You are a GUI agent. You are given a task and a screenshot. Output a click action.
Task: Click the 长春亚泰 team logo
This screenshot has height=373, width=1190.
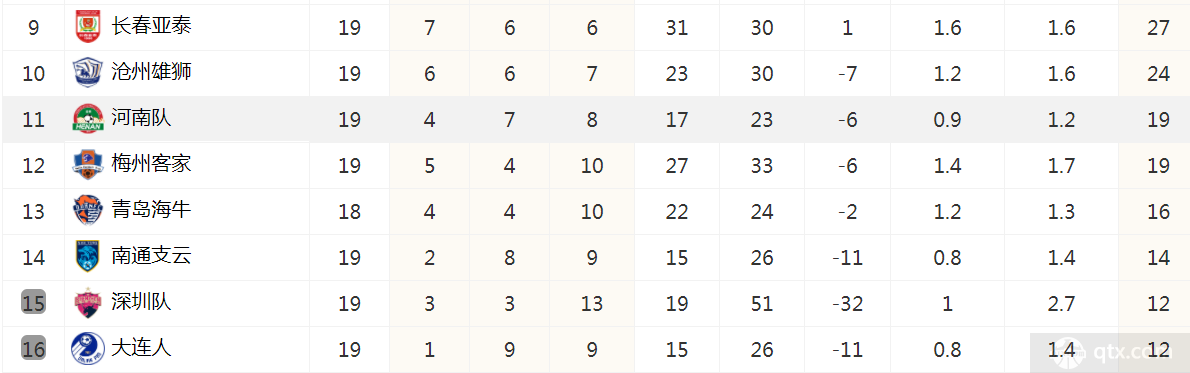tap(87, 27)
